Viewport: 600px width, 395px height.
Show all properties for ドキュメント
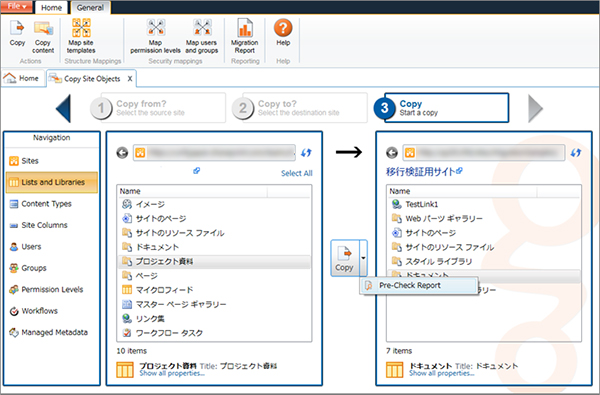tap(442, 373)
